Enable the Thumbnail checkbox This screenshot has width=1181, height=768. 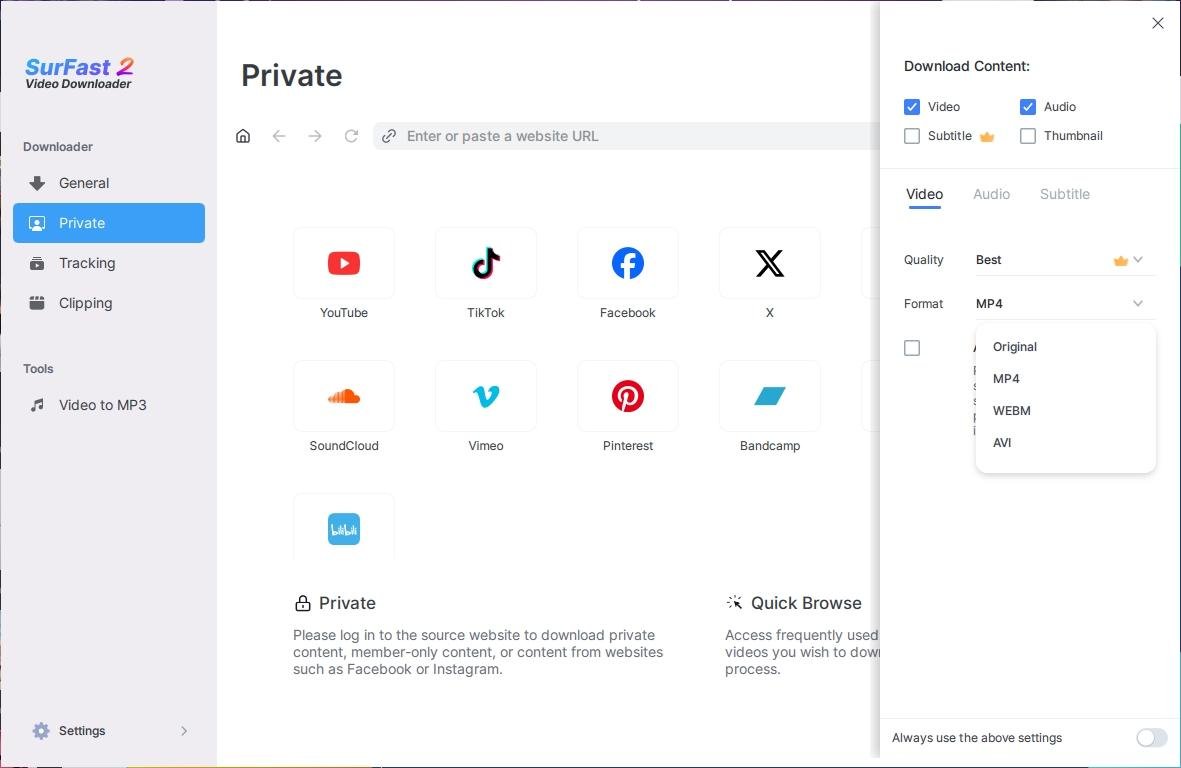tap(1027, 136)
